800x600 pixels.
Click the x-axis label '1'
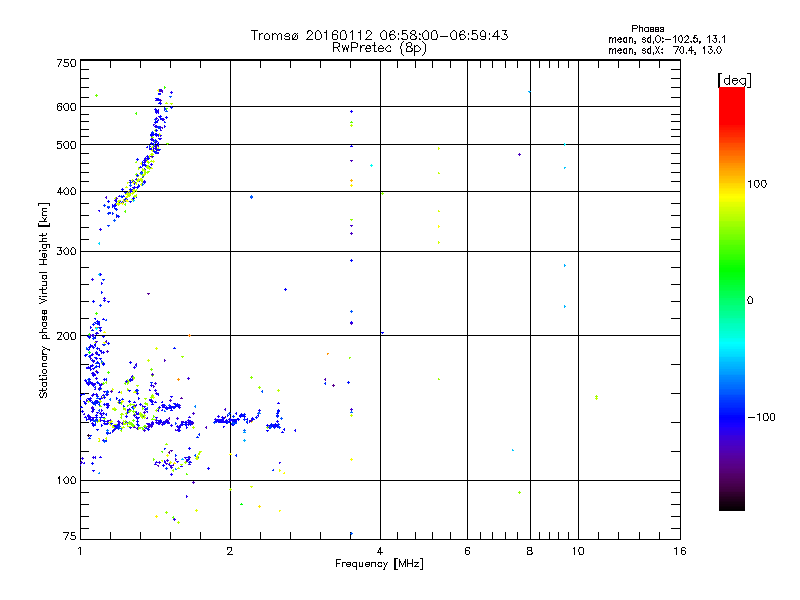coord(80,551)
